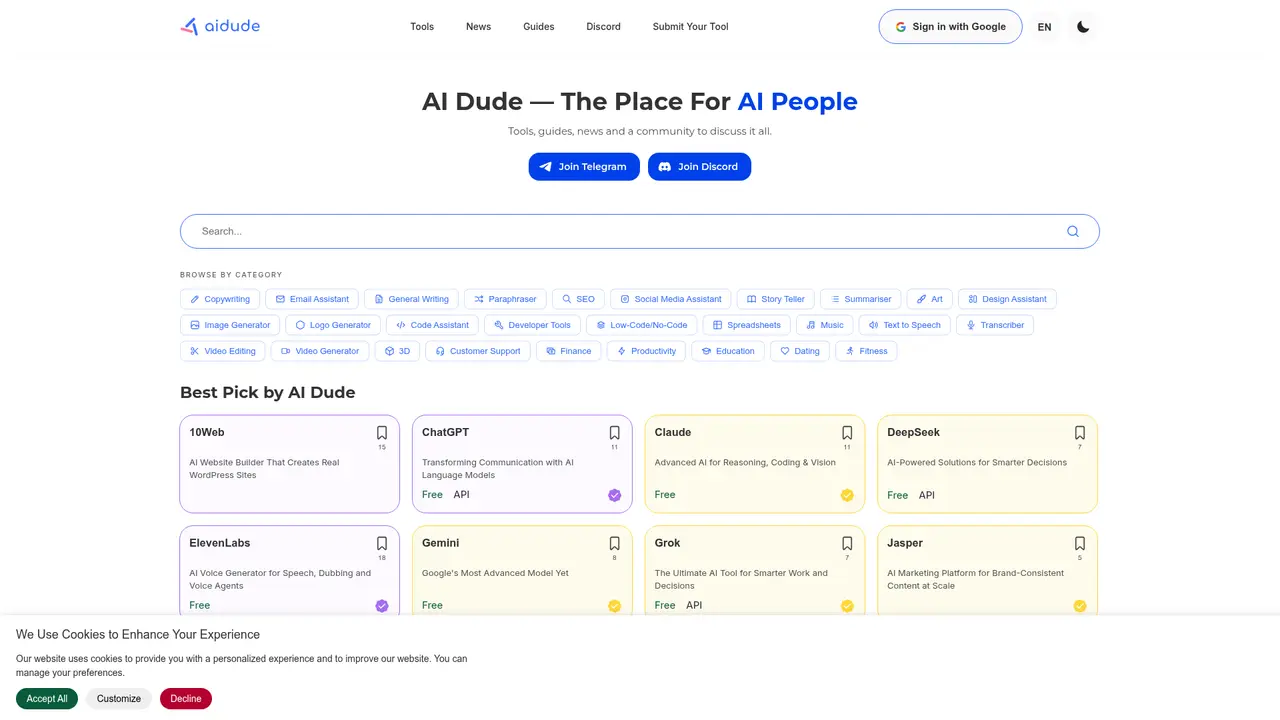Click the verified badge on Claude card
1280x720 pixels.
(x=847, y=495)
